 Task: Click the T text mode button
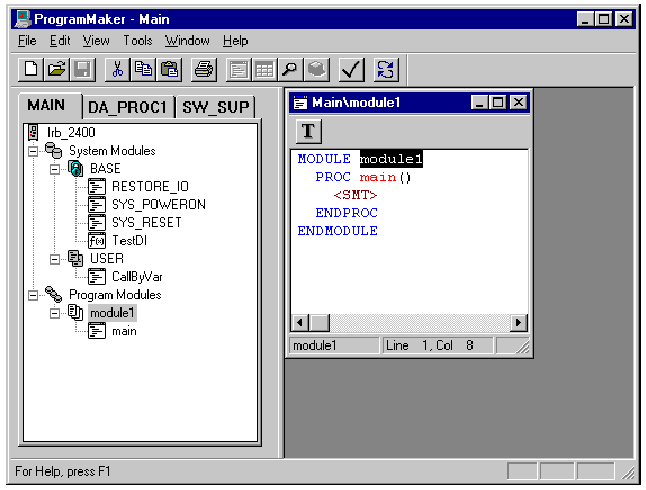pyautogui.click(x=309, y=131)
